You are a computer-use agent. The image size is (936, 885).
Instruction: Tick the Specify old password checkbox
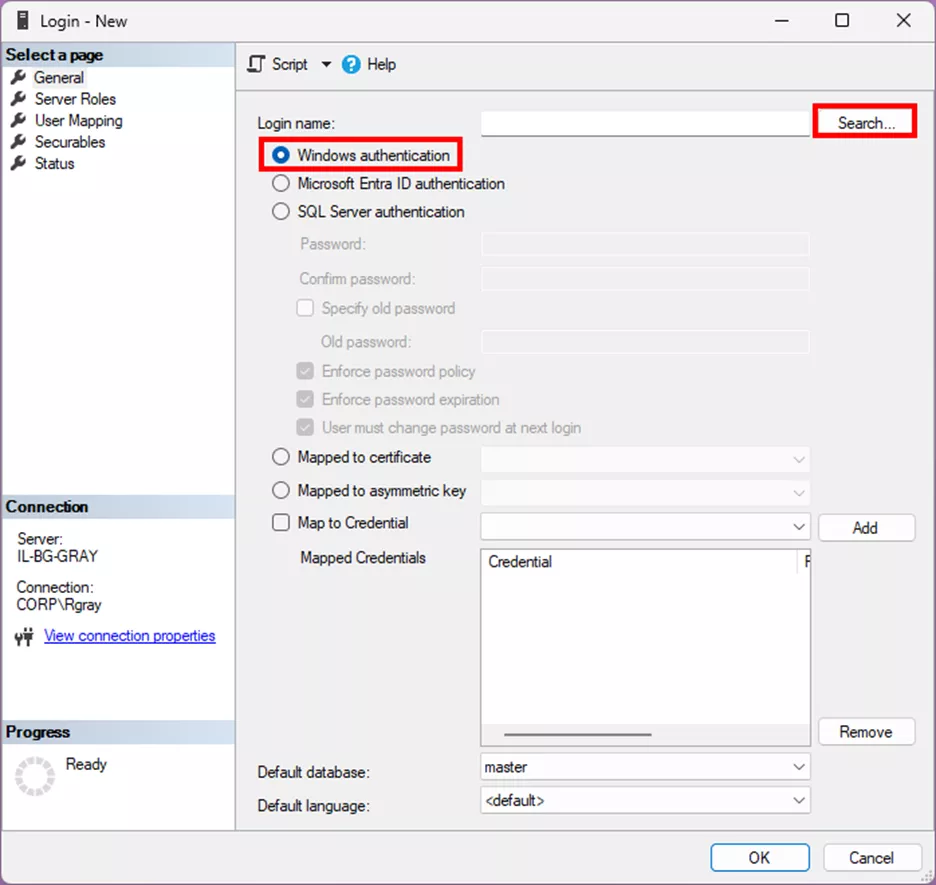coord(305,308)
